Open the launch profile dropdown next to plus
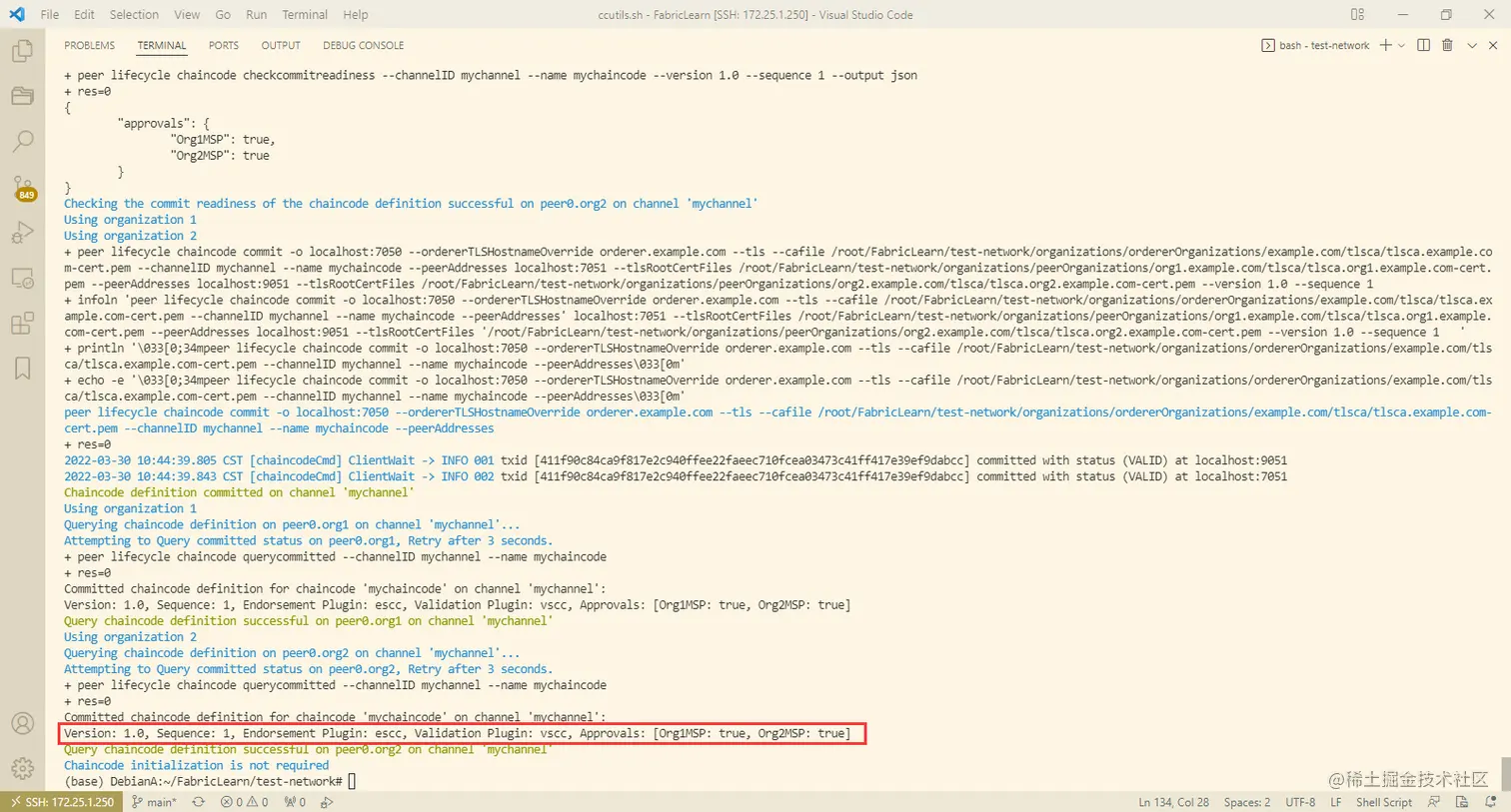Viewport: 1511px width, 812px height. click(1401, 45)
